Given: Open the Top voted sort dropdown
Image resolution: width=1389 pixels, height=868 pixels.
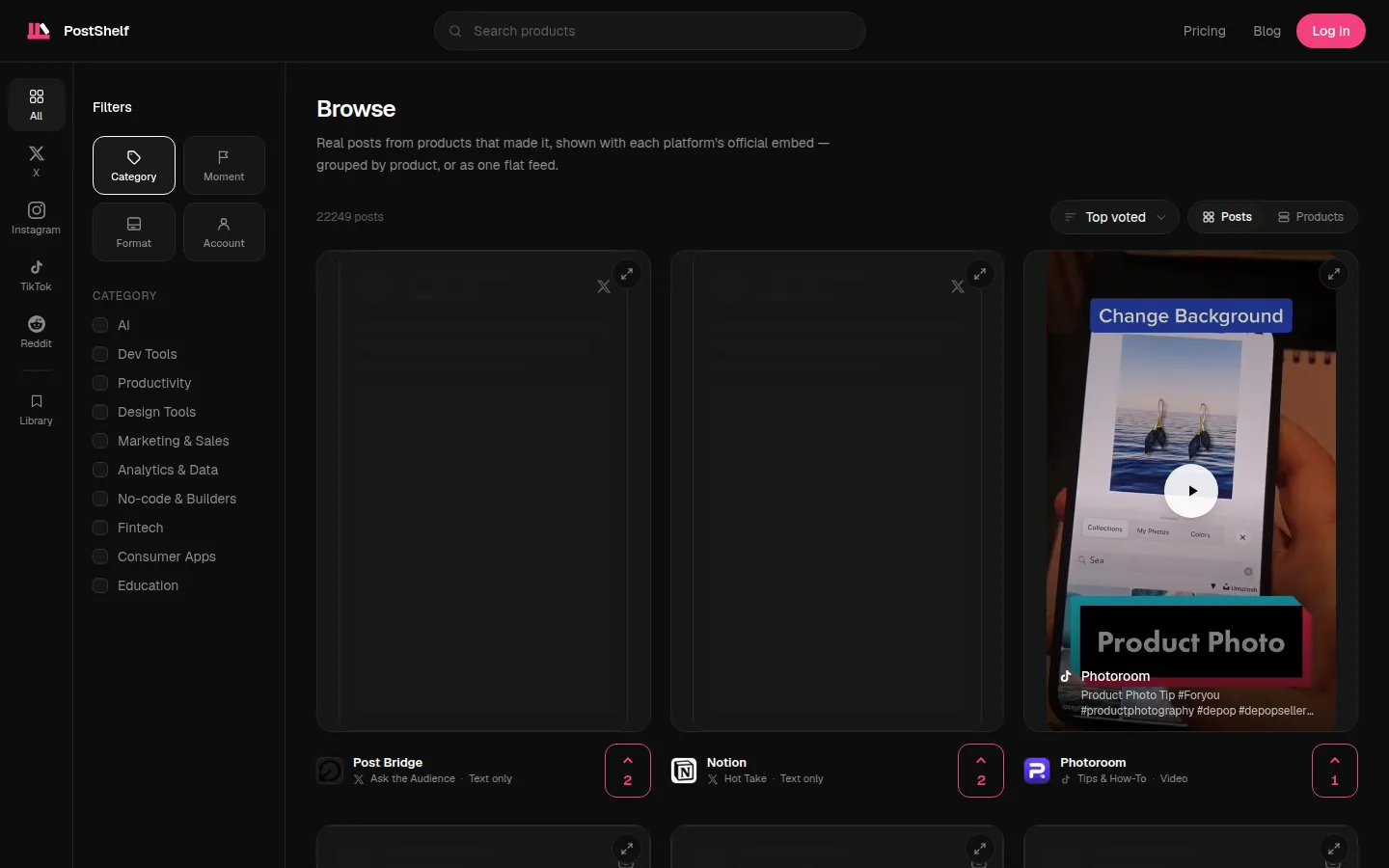Looking at the screenshot, I should coord(1115,217).
